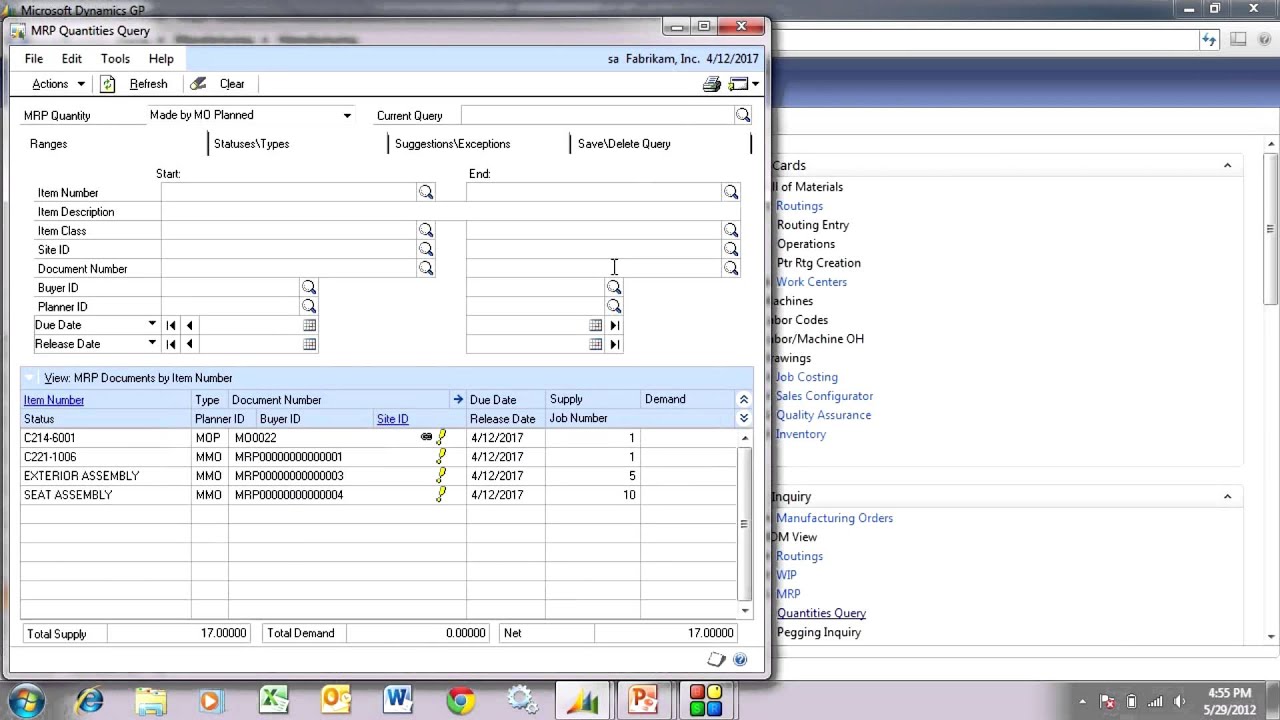Switch to Save\Delete Query tab
Image resolution: width=1280 pixels, height=720 pixels.
[624, 144]
